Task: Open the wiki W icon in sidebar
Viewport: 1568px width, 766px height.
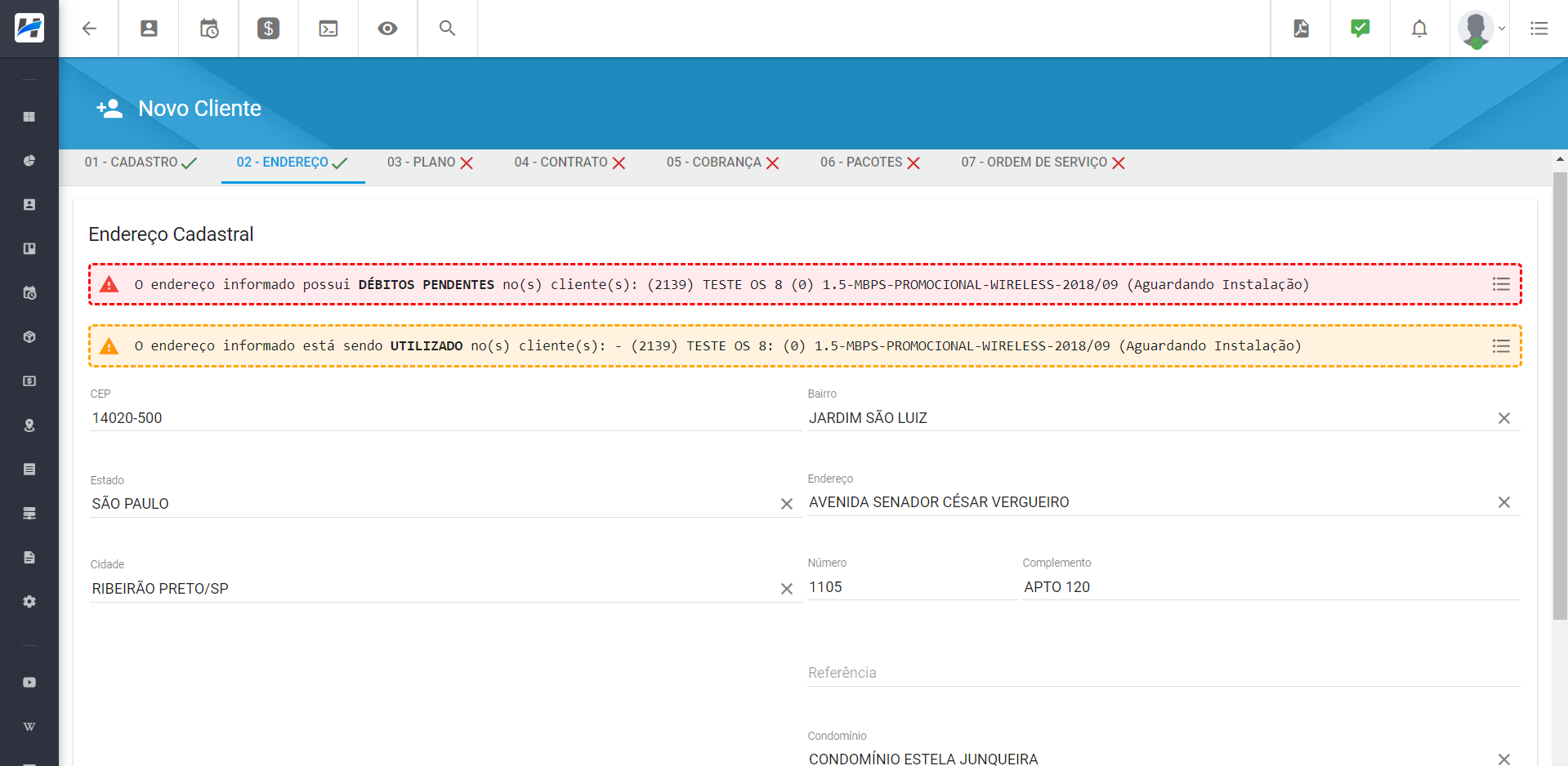Action: click(29, 727)
